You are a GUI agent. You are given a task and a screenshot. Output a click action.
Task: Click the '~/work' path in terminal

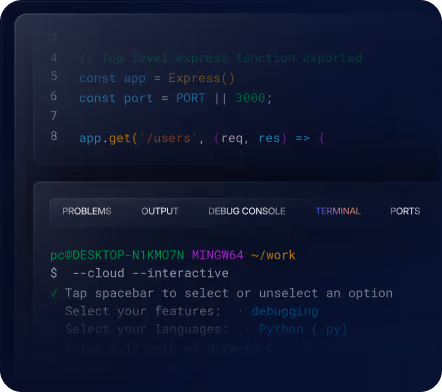point(273,255)
